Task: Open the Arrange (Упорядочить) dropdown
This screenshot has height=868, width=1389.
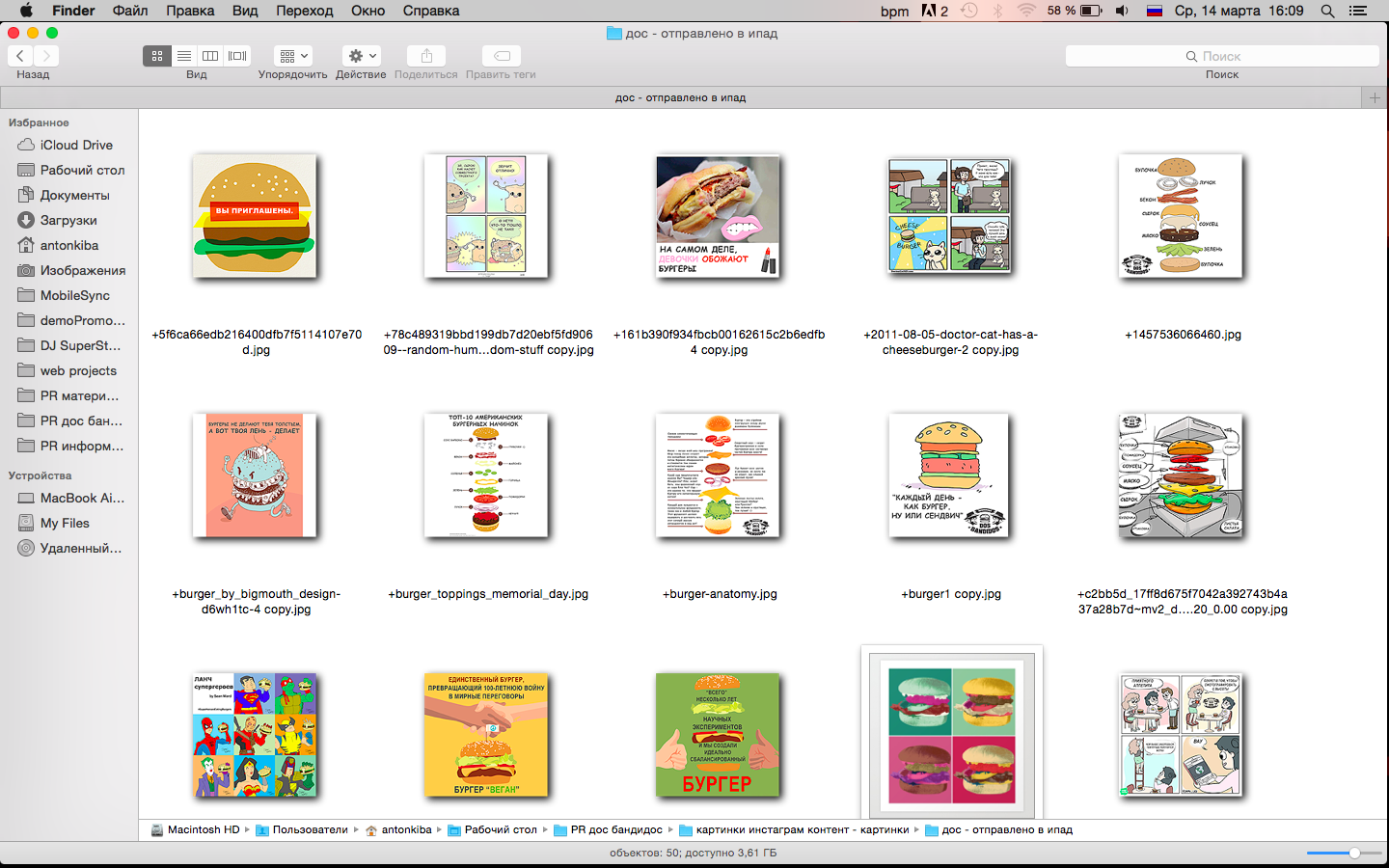Action: click(292, 56)
